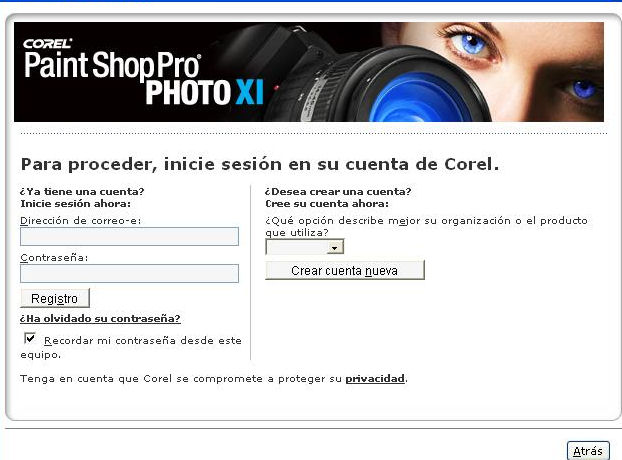
Task: Click the 'Contraseña:' label text
Action: click(x=54, y=258)
